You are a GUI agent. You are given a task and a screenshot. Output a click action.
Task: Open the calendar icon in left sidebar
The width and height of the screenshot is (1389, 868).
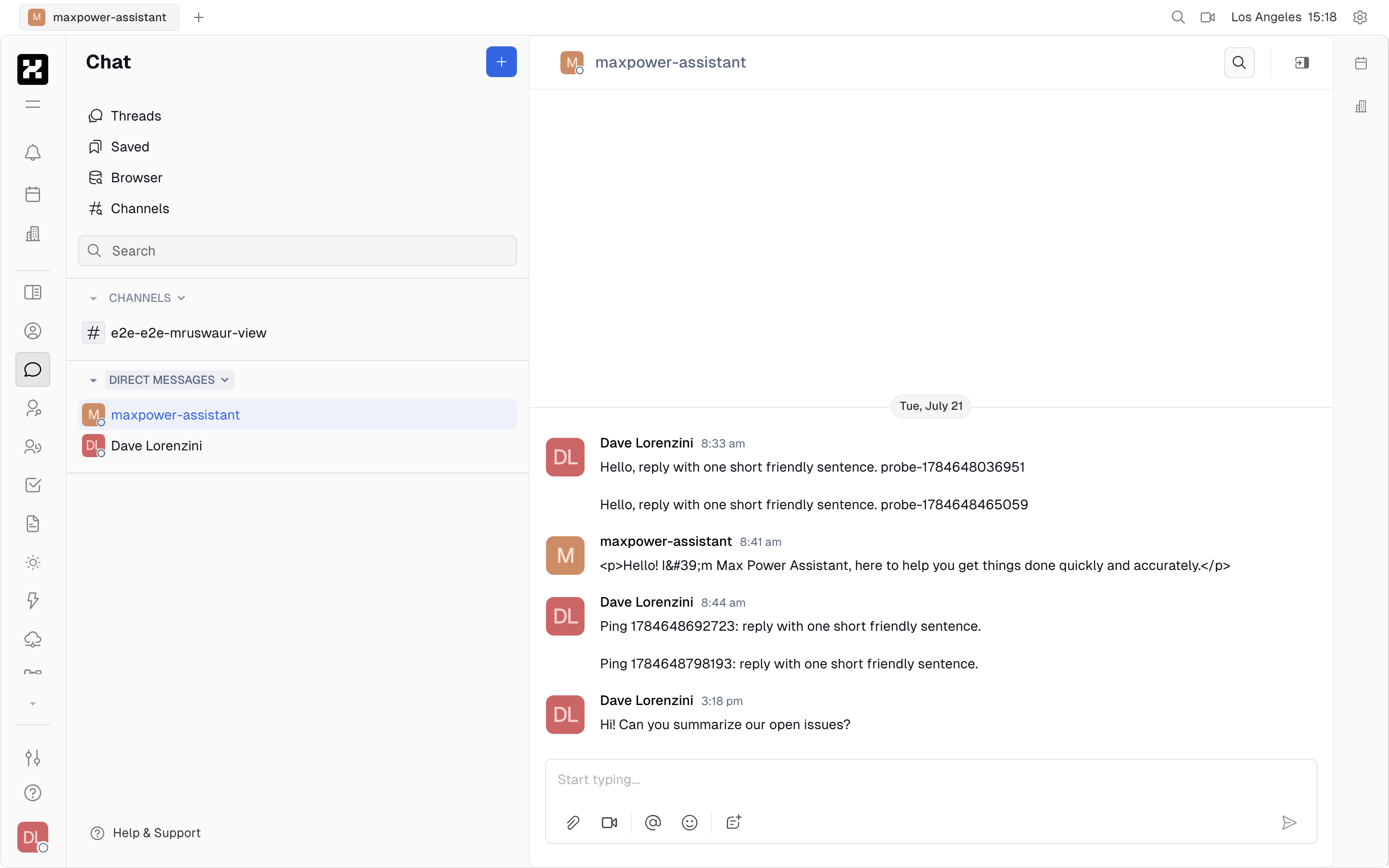pos(33,194)
